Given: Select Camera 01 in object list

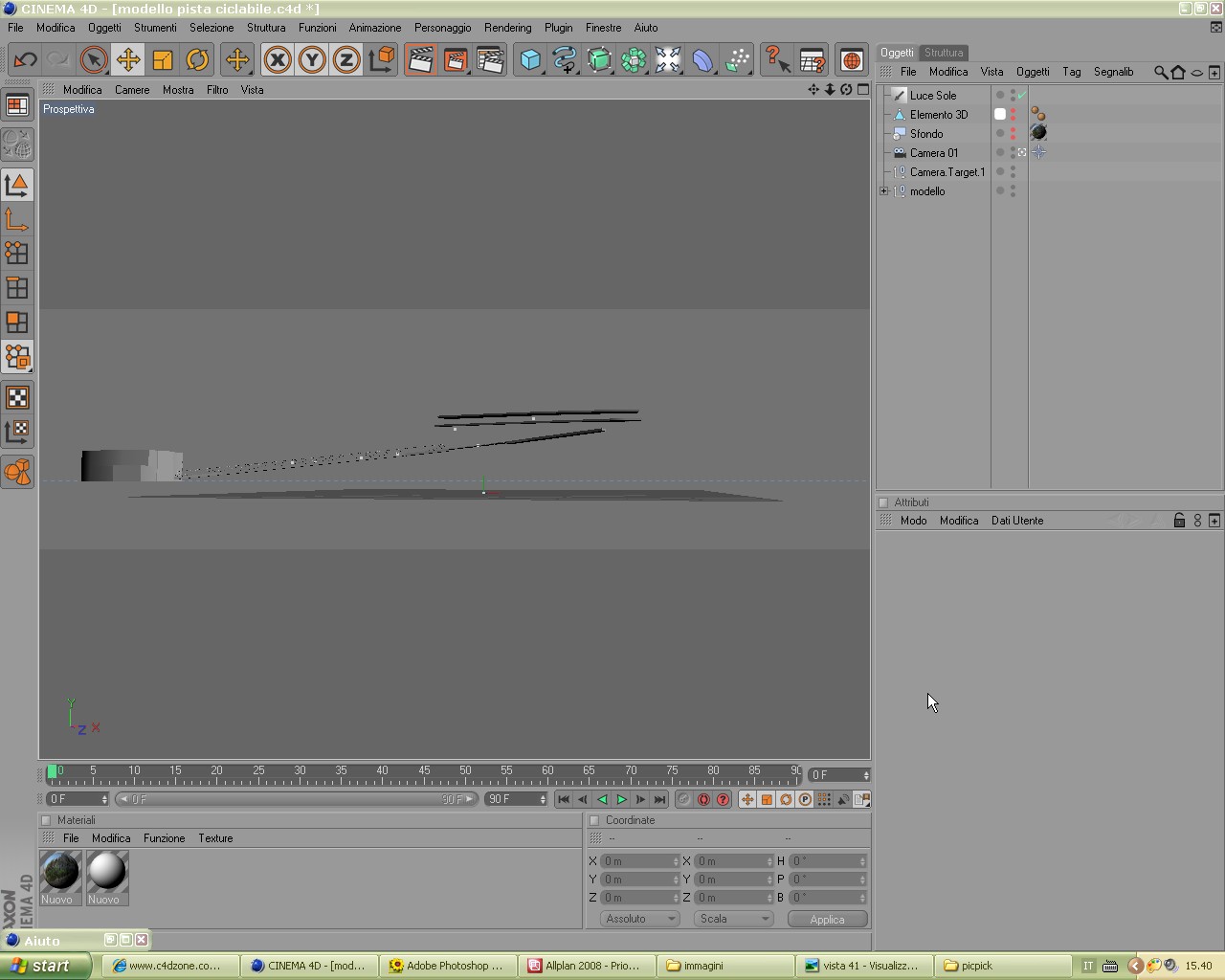Looking at the screenshot, I should (933, 153).
